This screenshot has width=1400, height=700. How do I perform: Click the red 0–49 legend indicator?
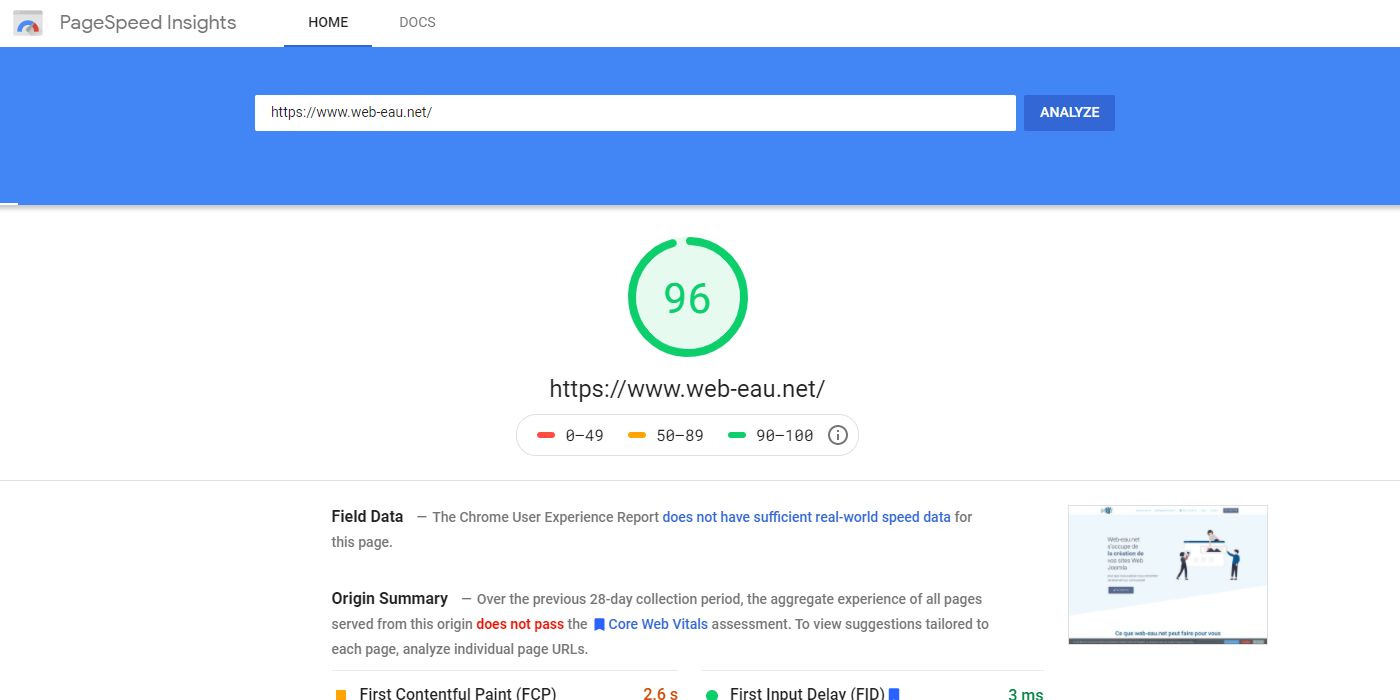pos(546,435)
